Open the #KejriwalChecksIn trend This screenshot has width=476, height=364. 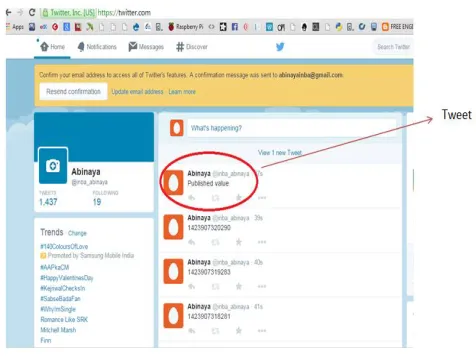pos(63,288)
